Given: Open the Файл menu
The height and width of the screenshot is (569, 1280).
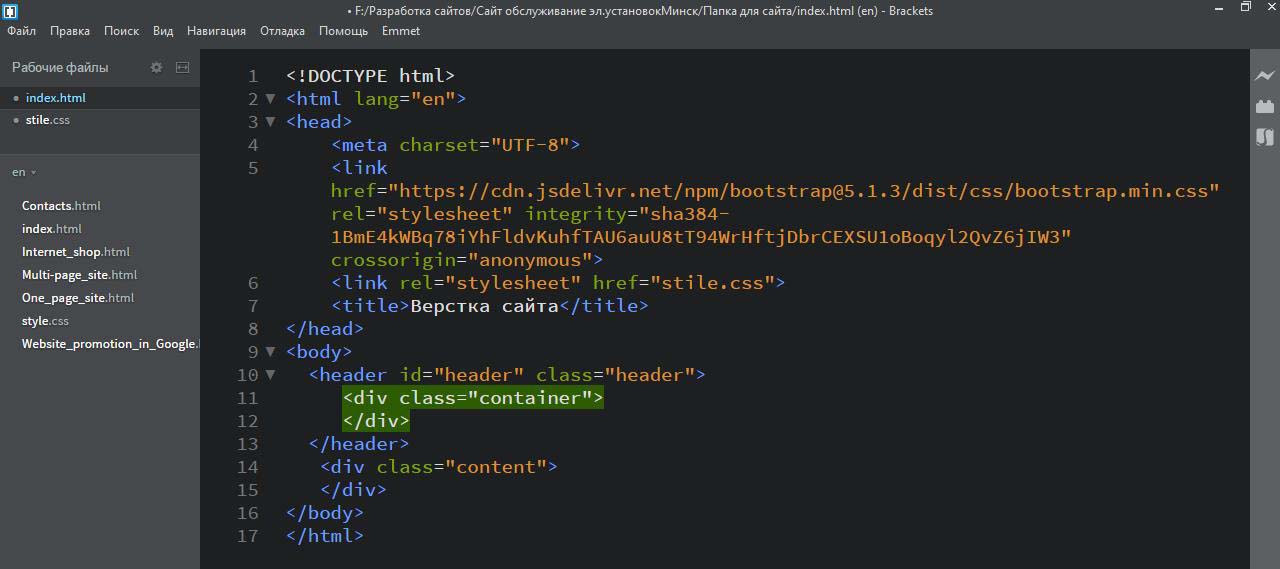Looking at the screenshot, I should pos(21,31).
